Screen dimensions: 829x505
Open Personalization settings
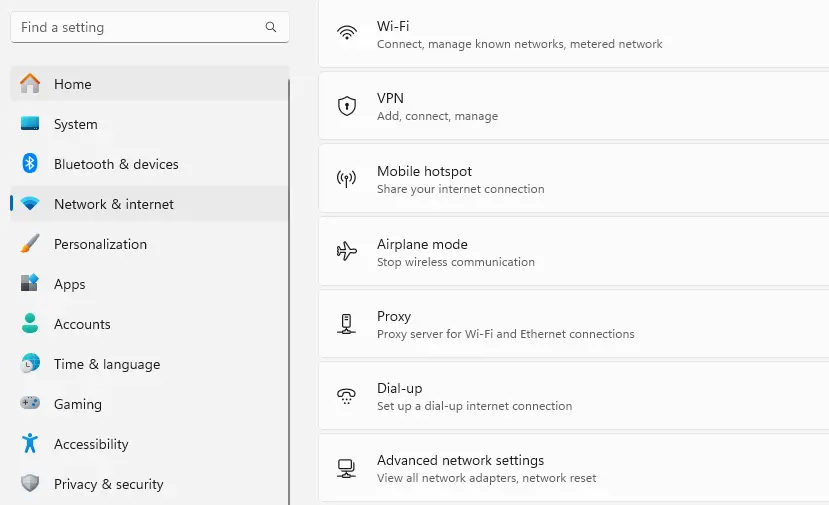(x=100, y=244)
